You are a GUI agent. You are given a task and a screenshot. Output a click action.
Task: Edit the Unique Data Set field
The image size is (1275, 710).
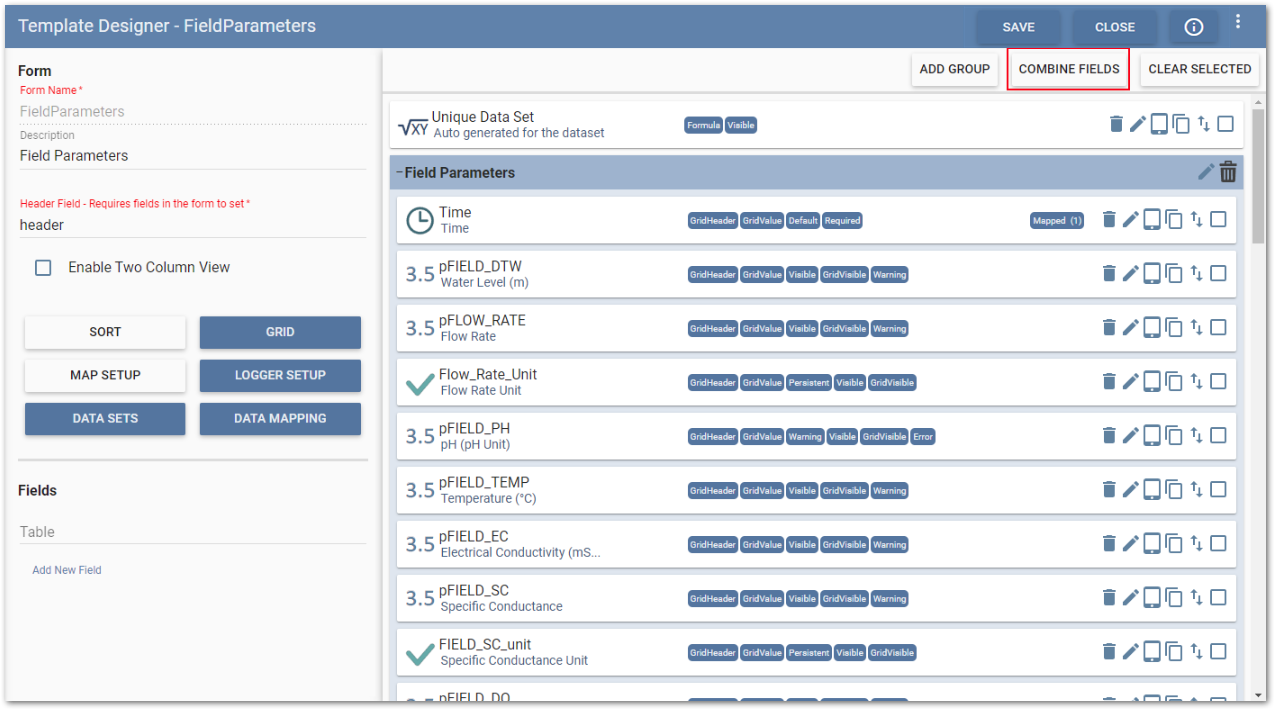(x=1137, y=124)
